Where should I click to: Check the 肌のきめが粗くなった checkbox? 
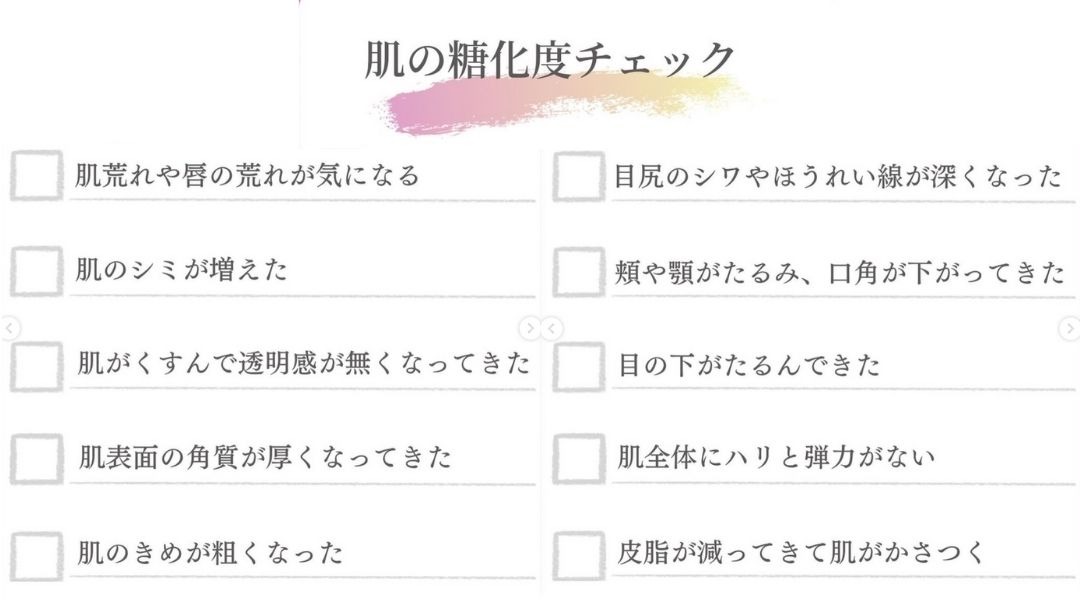37,555
